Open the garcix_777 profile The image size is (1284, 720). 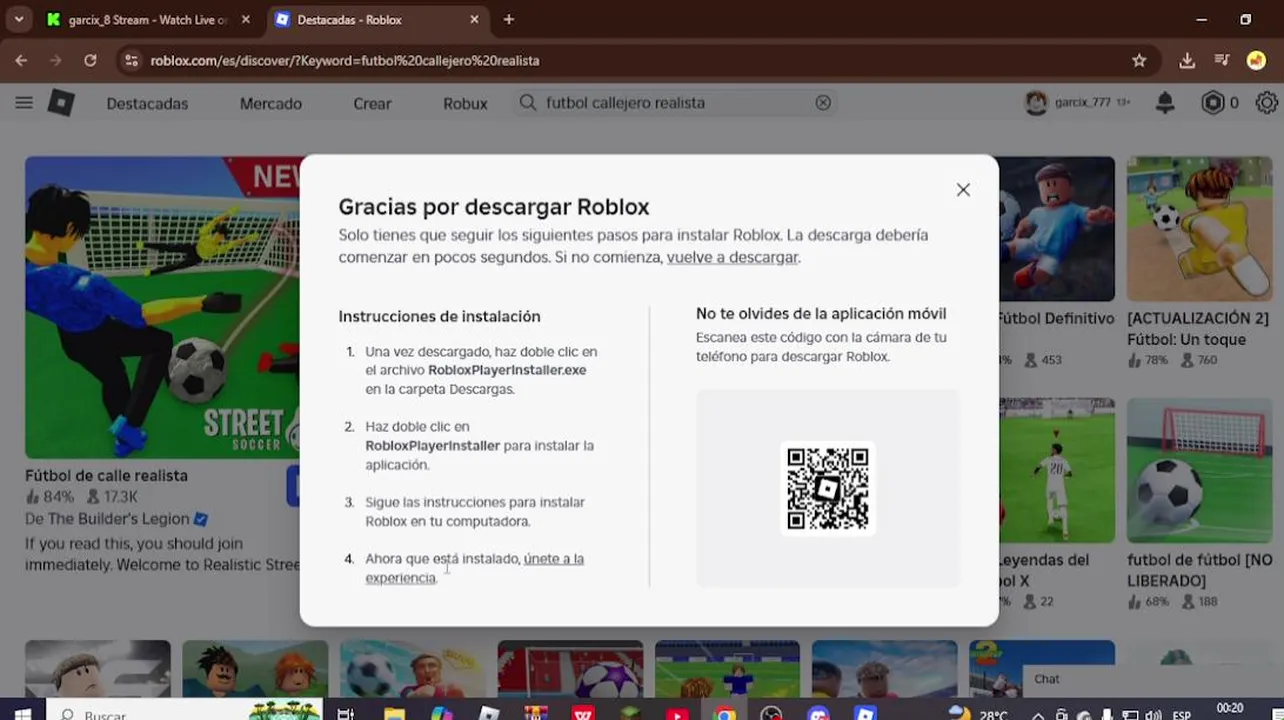click(x=1077, y=103)
